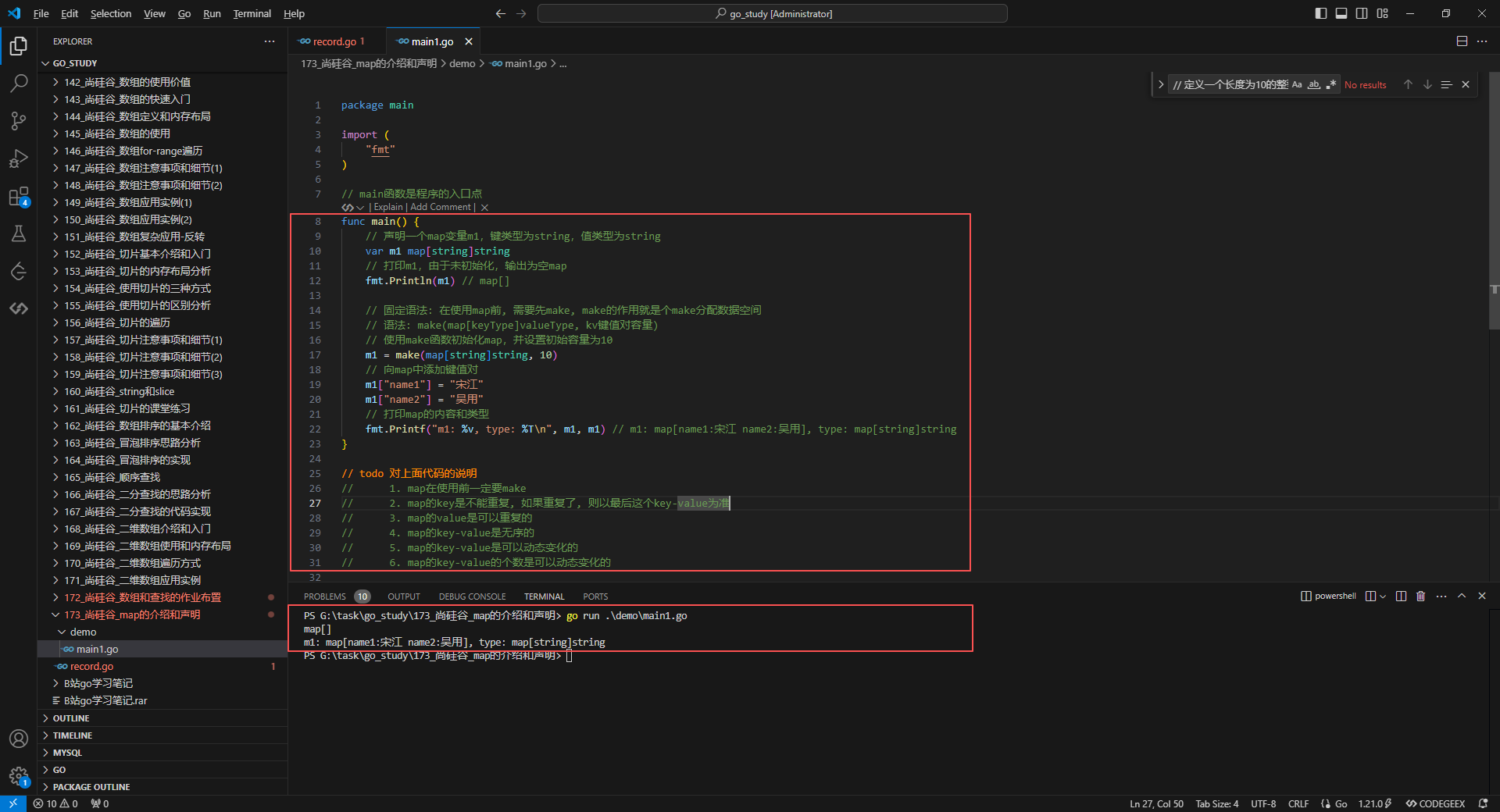The height and width of the screenshot is (812, 1500).
Task: Click the CRLF line ending indicator
Action: [1298, 803]
